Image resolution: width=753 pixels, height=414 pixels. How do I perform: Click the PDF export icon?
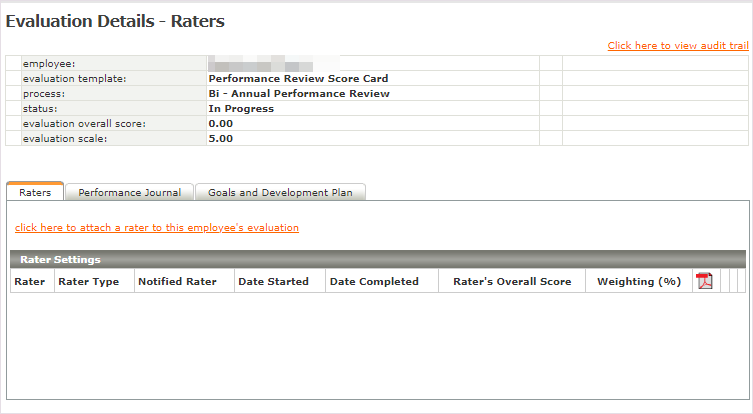click(704, 281)
